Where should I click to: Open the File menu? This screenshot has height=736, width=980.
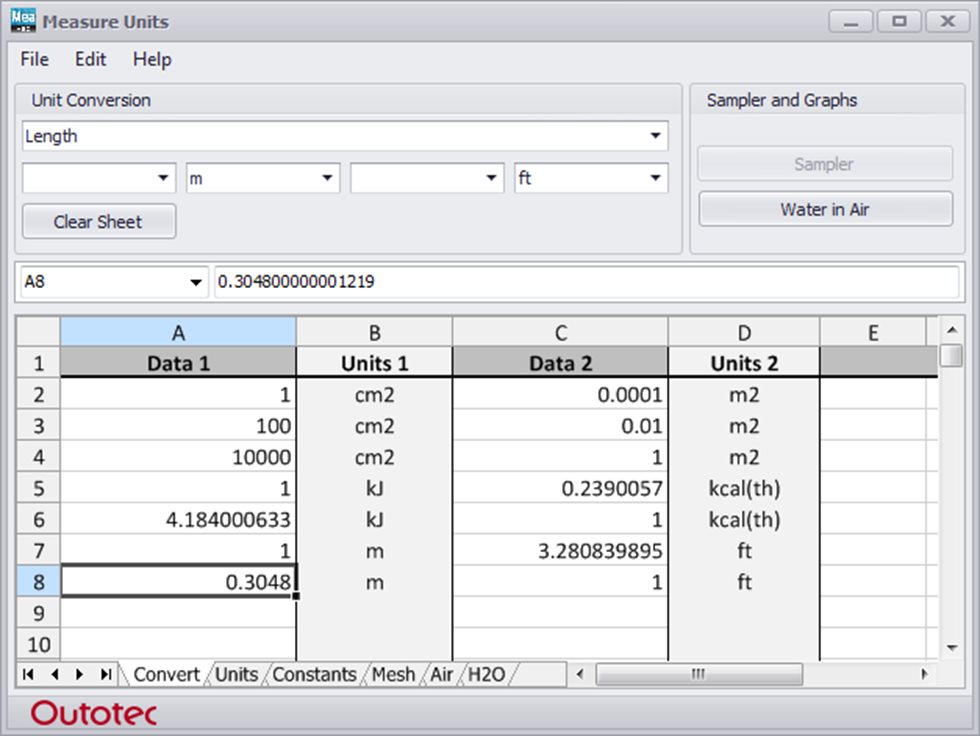click(33, 60)
